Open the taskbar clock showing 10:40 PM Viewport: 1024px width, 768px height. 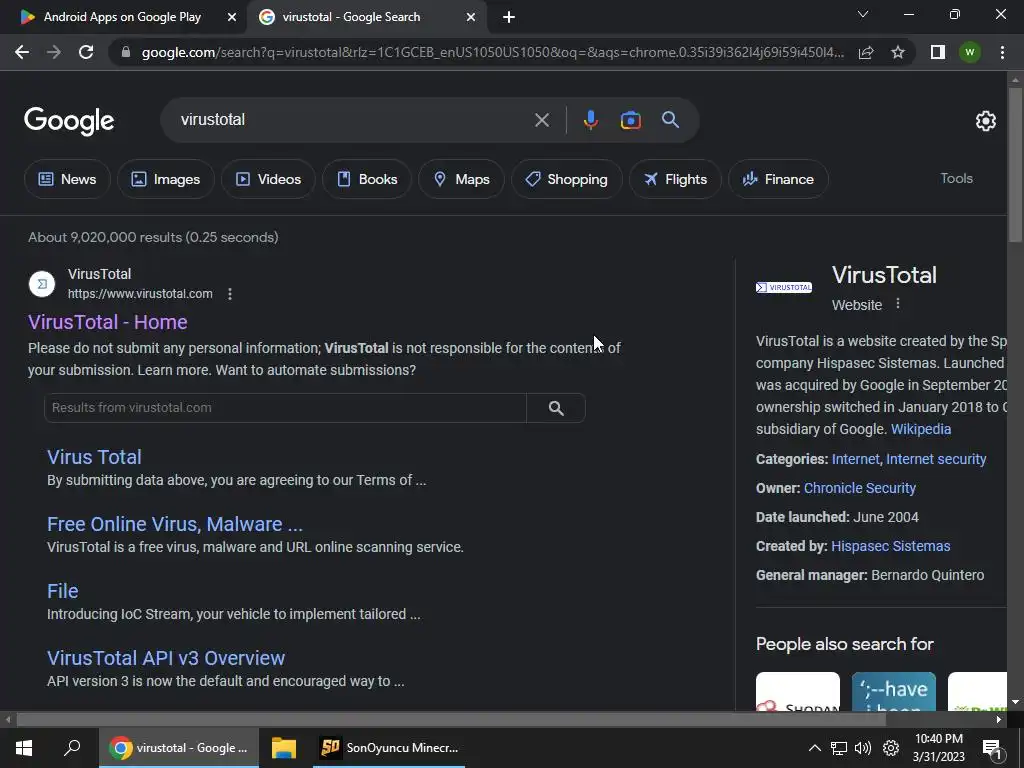coord(938,748)
